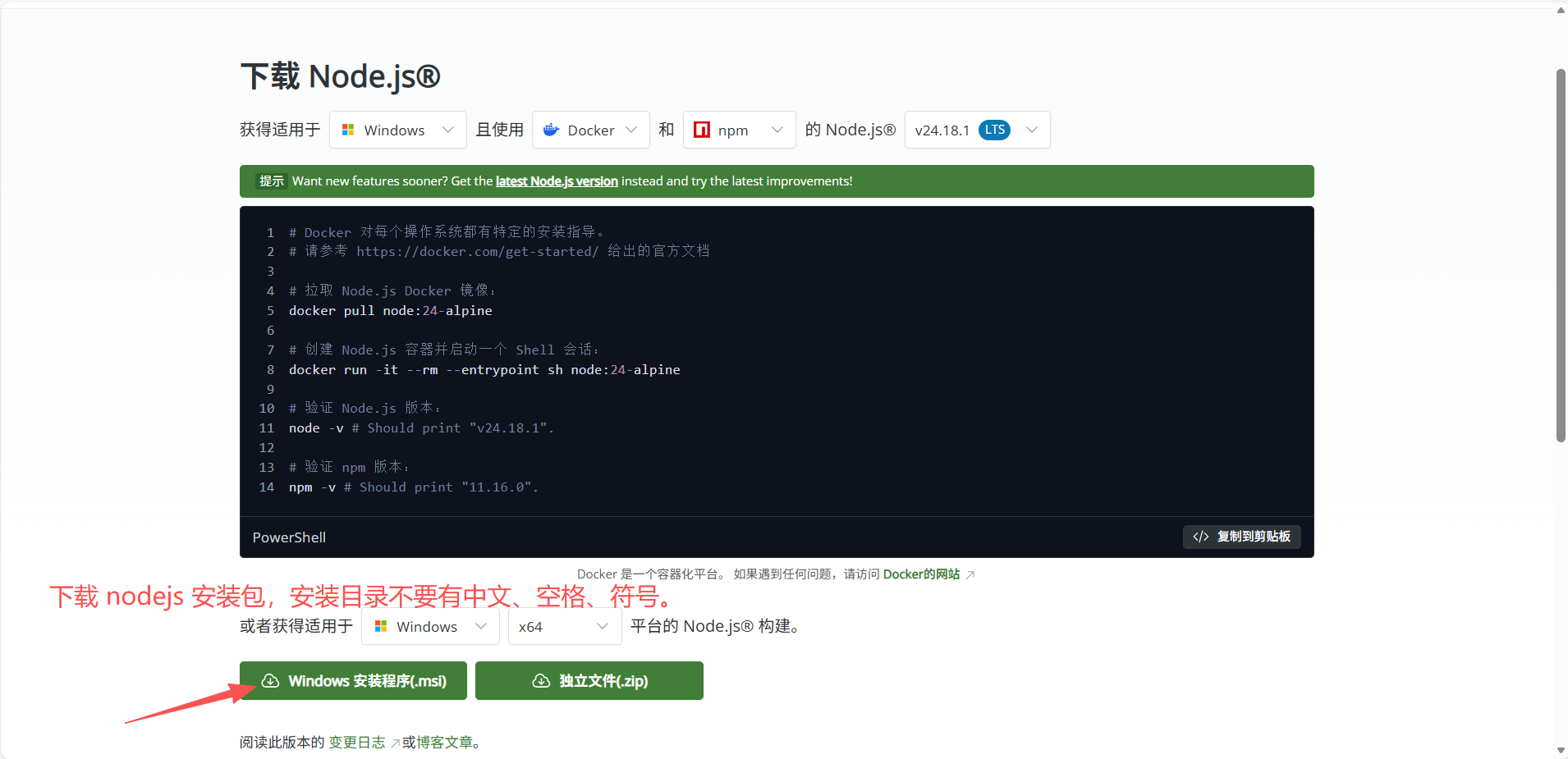Screen dimensions: 1568x759
Task: Click the Docker whale icon
Action: [x=551, y=130]
